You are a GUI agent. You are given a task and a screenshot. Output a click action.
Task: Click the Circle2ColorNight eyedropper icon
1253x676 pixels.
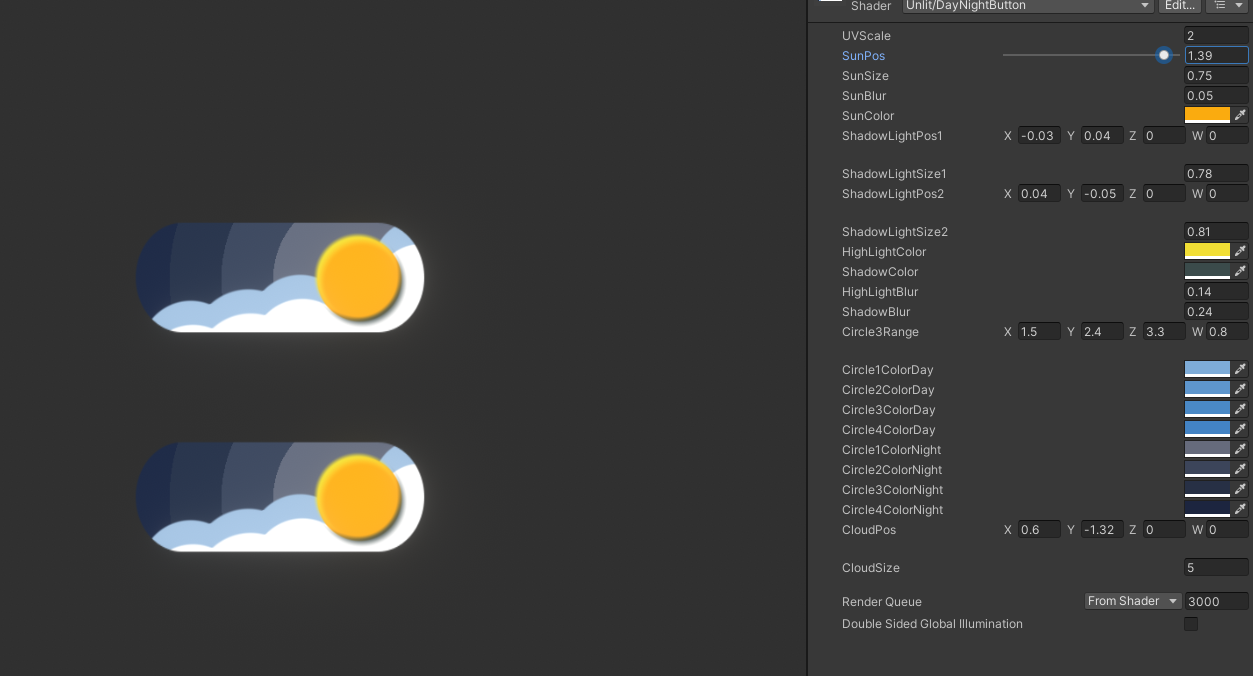tap(1240, 469)
